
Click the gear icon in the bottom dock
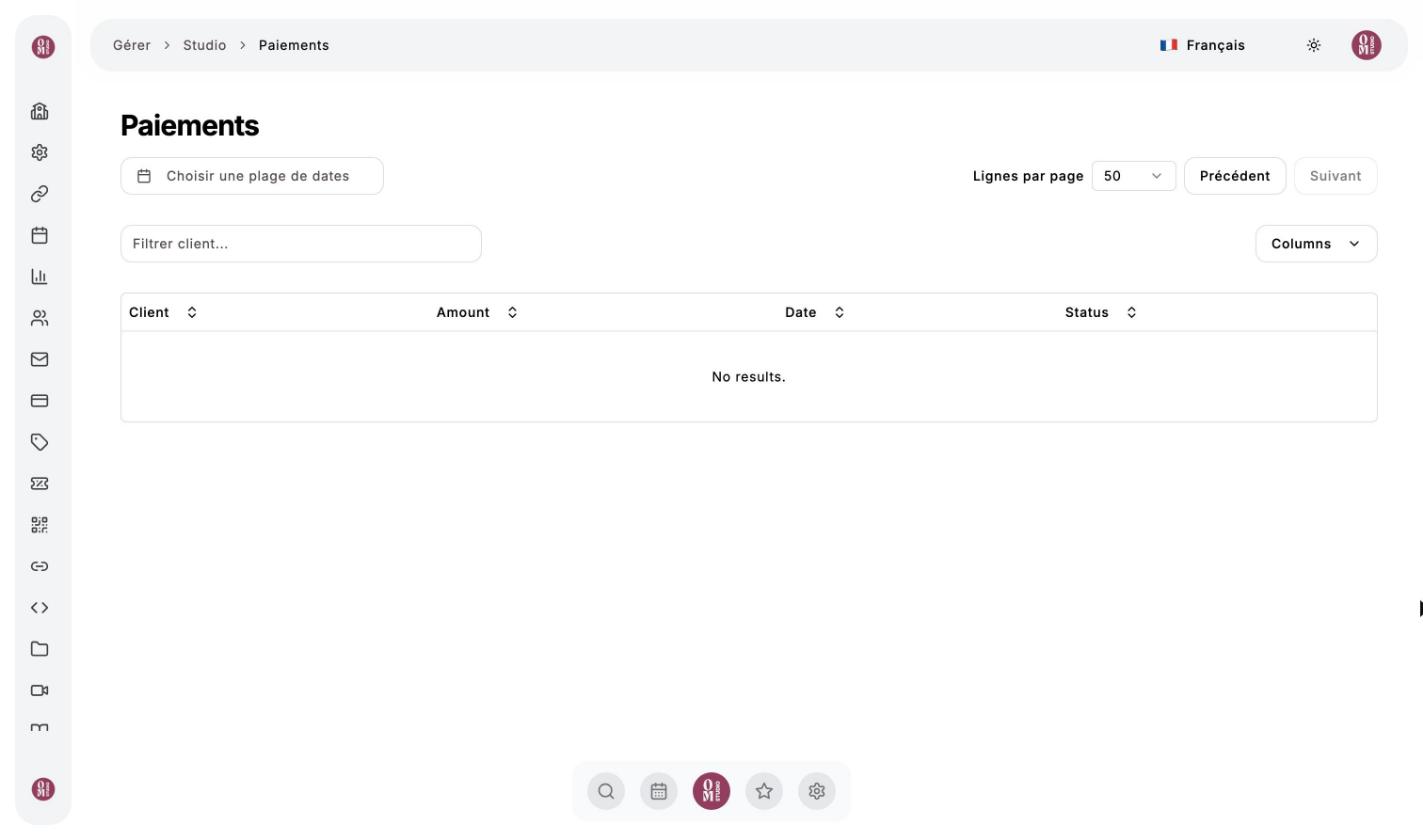click(817, 791)
